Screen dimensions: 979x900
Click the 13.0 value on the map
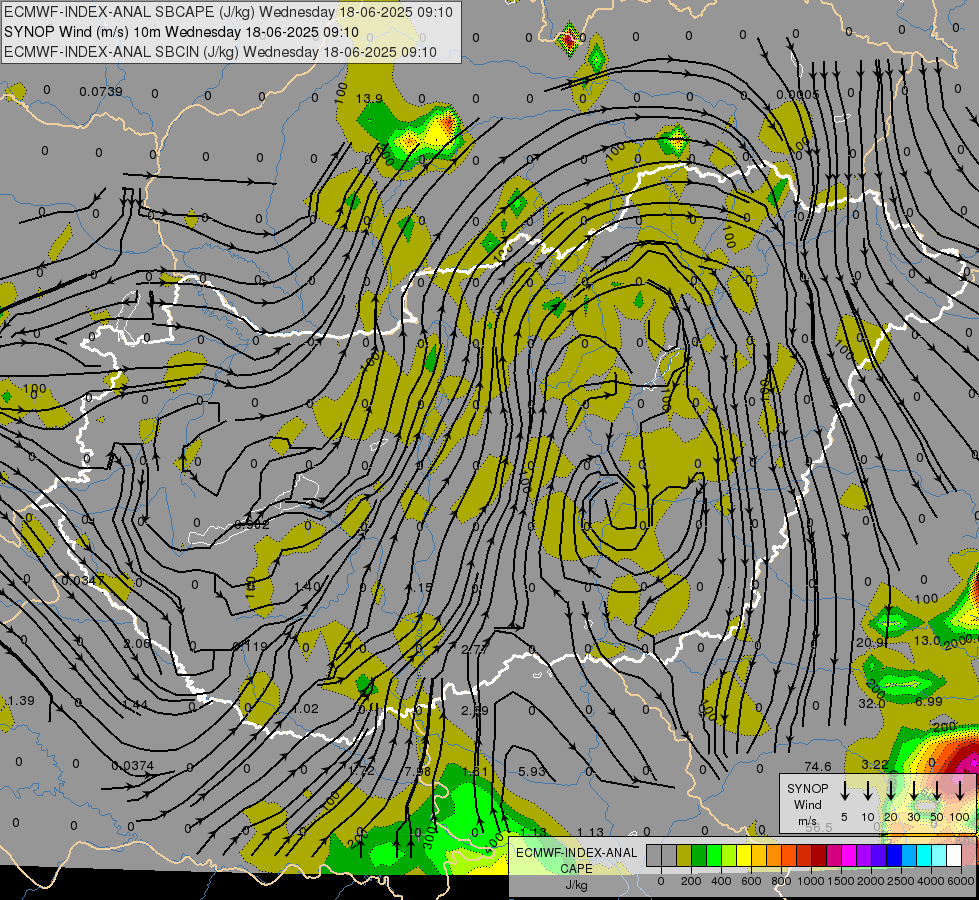click(927, 641)
